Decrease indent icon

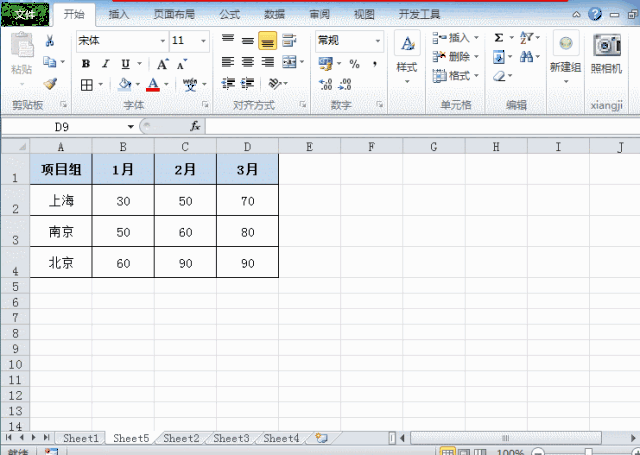coord(228,84)
